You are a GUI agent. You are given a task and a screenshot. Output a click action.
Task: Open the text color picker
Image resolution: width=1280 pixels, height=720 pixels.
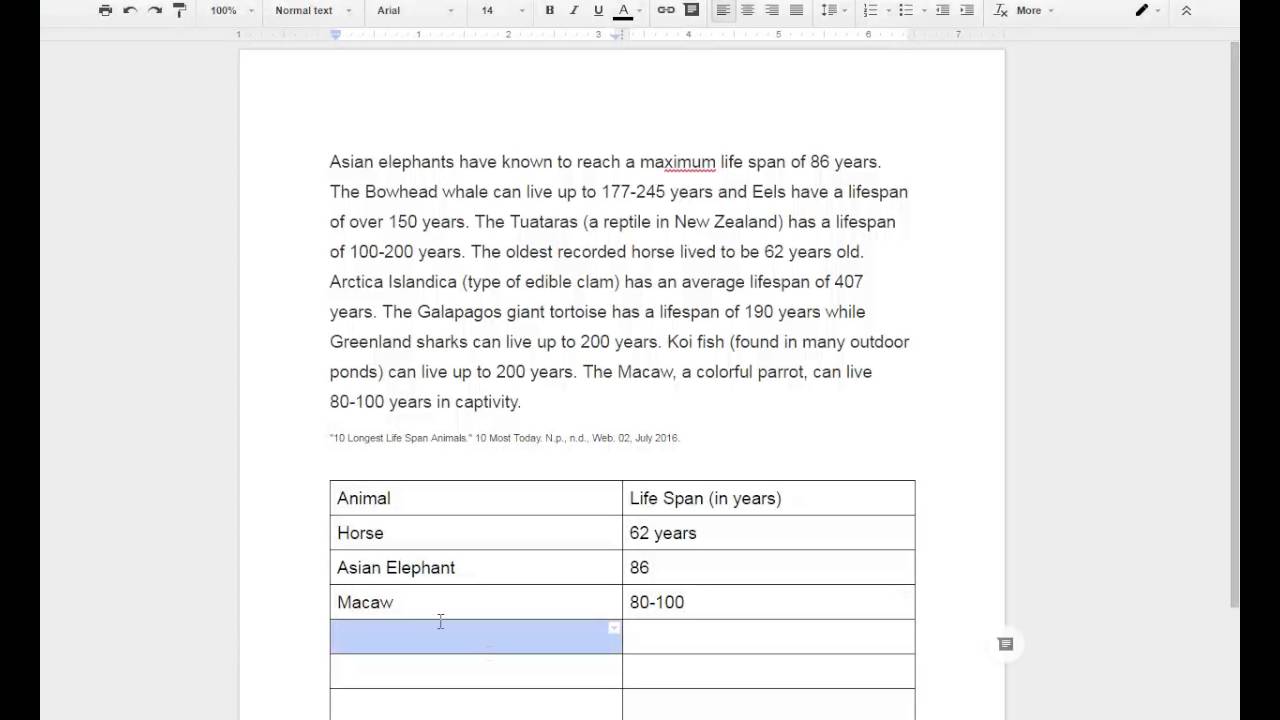623,10
